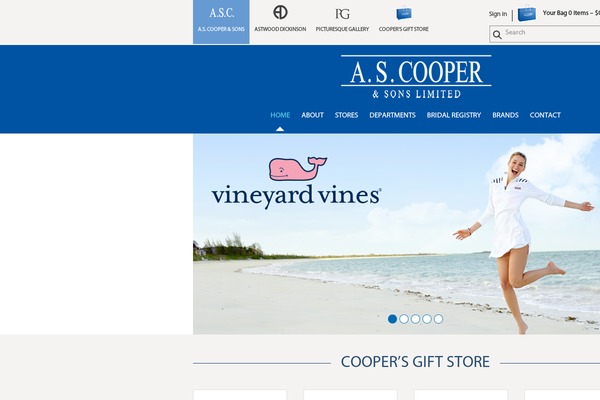Click the Picturesque Gallery PG logo icon
Image resolution: width=600 pixels, height=400 pixels.
342,14
